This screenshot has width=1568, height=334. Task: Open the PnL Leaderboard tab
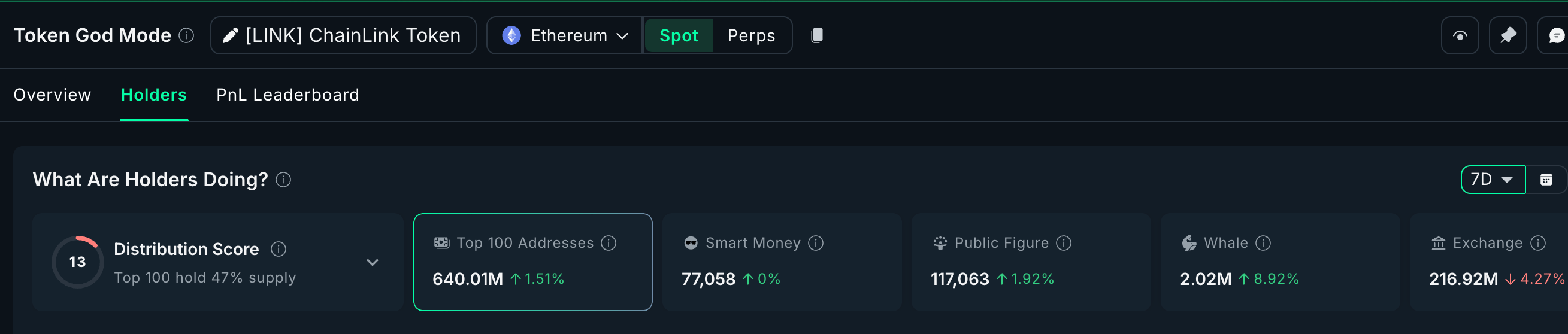(287, 95)
